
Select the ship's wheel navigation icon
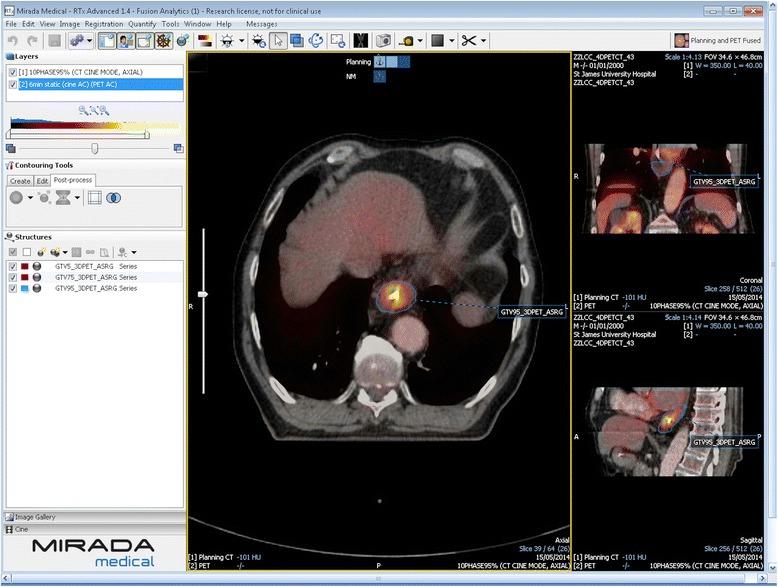164,41
